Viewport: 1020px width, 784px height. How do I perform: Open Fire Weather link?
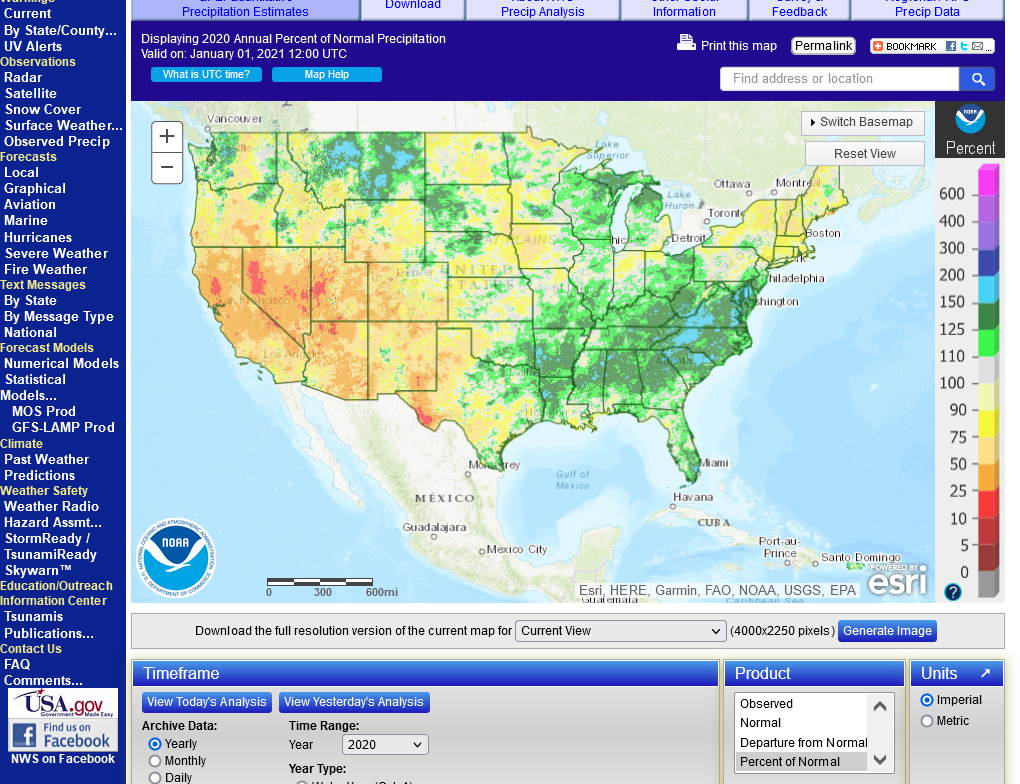[x=46, y=269]
